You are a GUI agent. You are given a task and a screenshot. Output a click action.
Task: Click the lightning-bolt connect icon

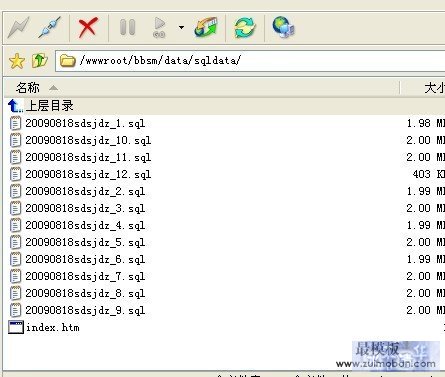tap(19, 27)
